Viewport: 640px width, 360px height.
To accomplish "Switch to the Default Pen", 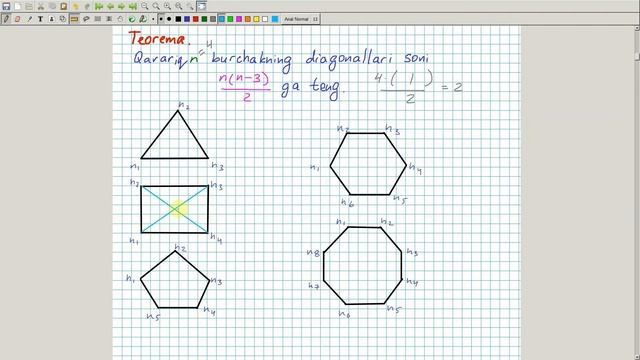I will [x=142, y=19].
